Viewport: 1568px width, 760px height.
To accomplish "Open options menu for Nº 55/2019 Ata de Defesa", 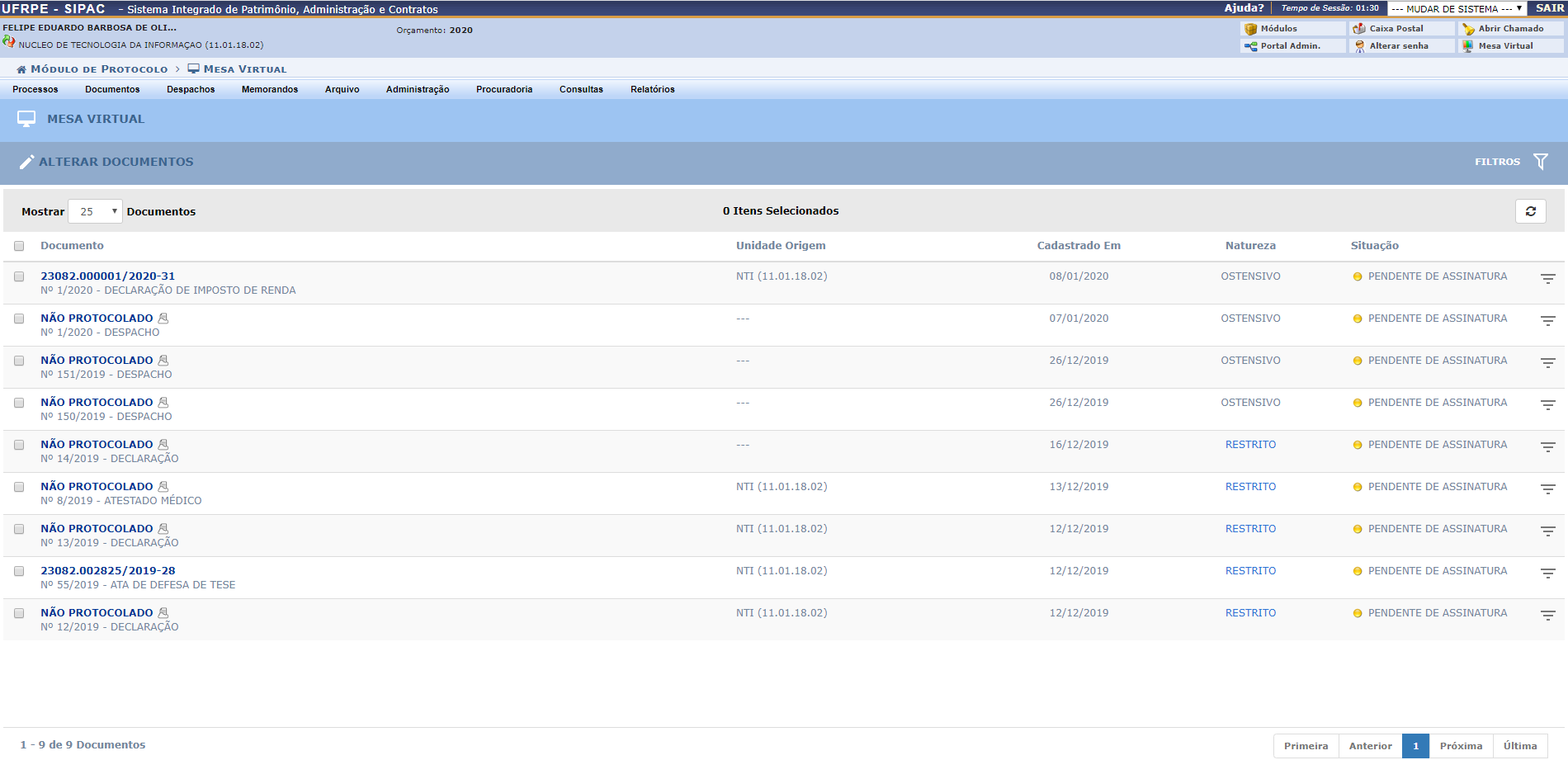I will click(x=1547, y=574).
